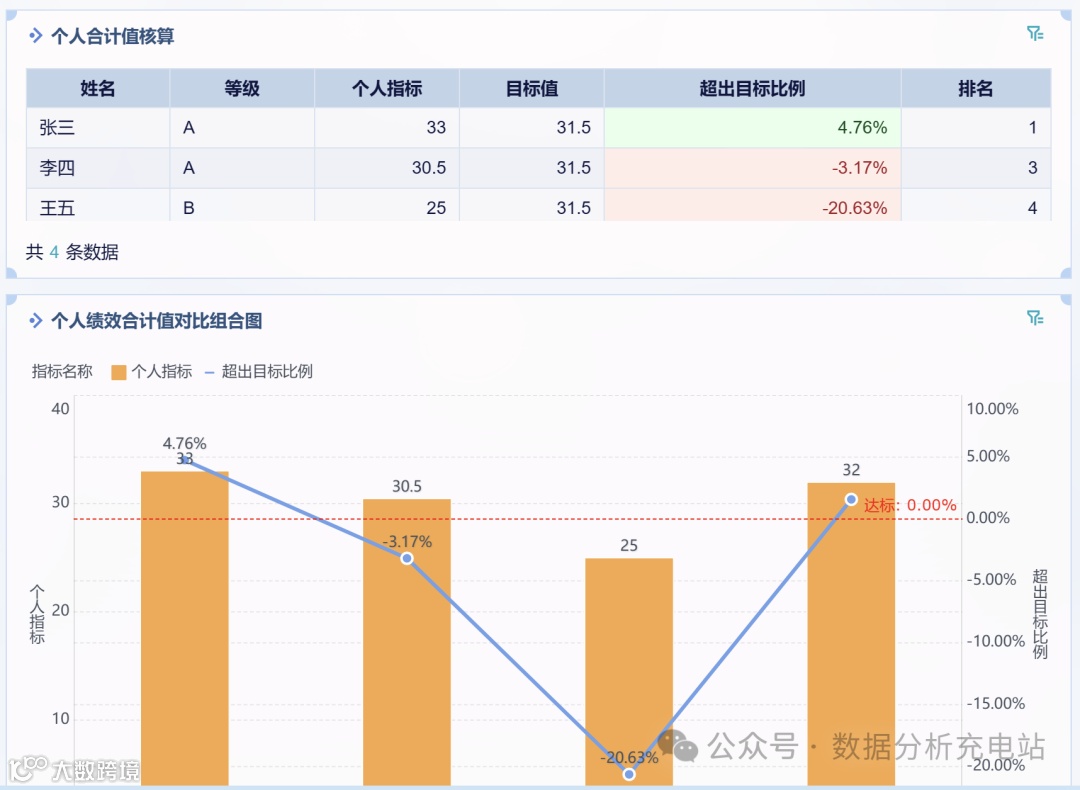Image resolution: width=1080 pixels, height=790 pixels.
Task: Click the 个人绩效合计值对比组合图 panel title
Action: tap(156, 321)
